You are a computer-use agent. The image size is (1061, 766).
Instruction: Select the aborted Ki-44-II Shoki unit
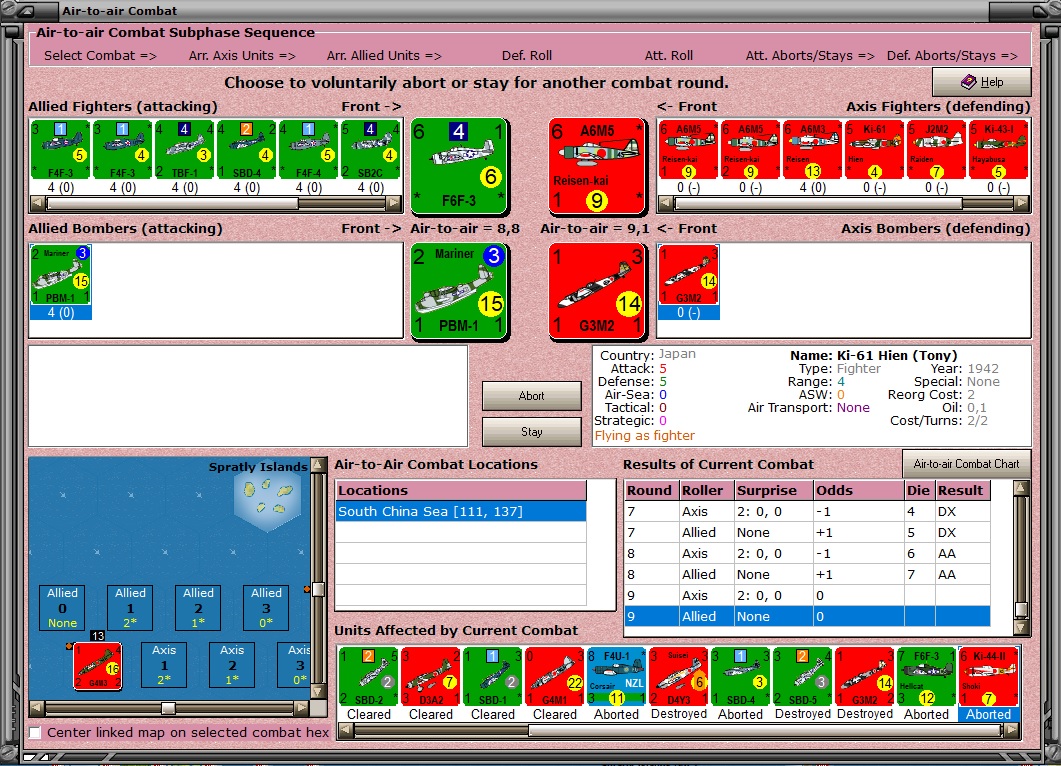[989, 677]
